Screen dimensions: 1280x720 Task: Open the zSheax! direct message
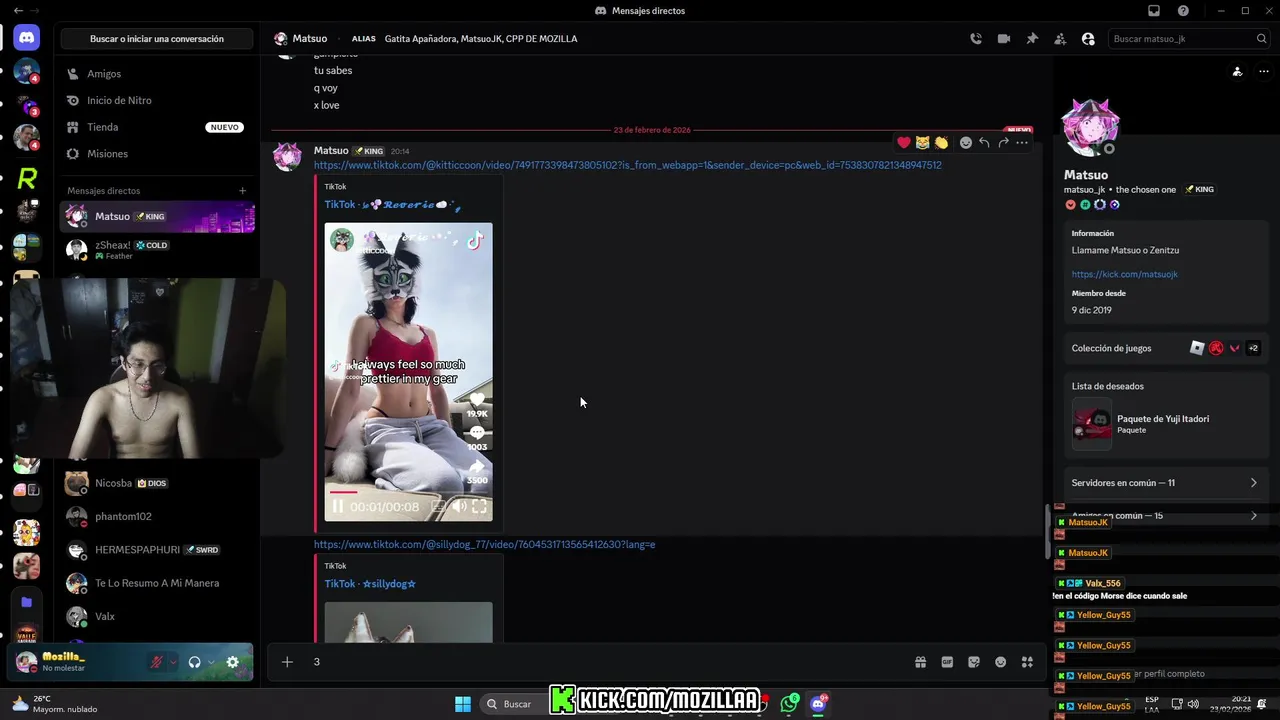157,250
